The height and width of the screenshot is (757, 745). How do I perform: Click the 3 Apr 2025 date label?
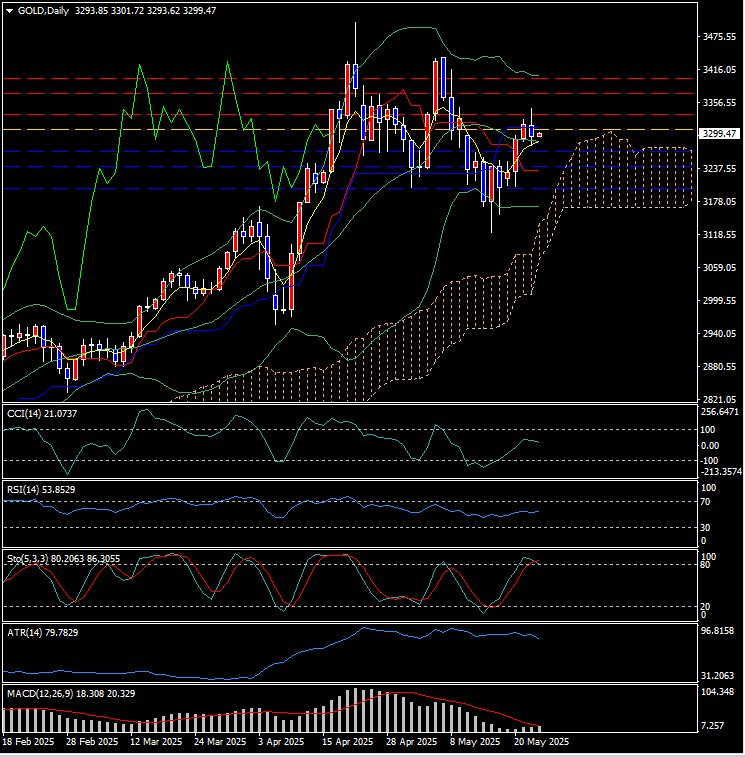281,742
